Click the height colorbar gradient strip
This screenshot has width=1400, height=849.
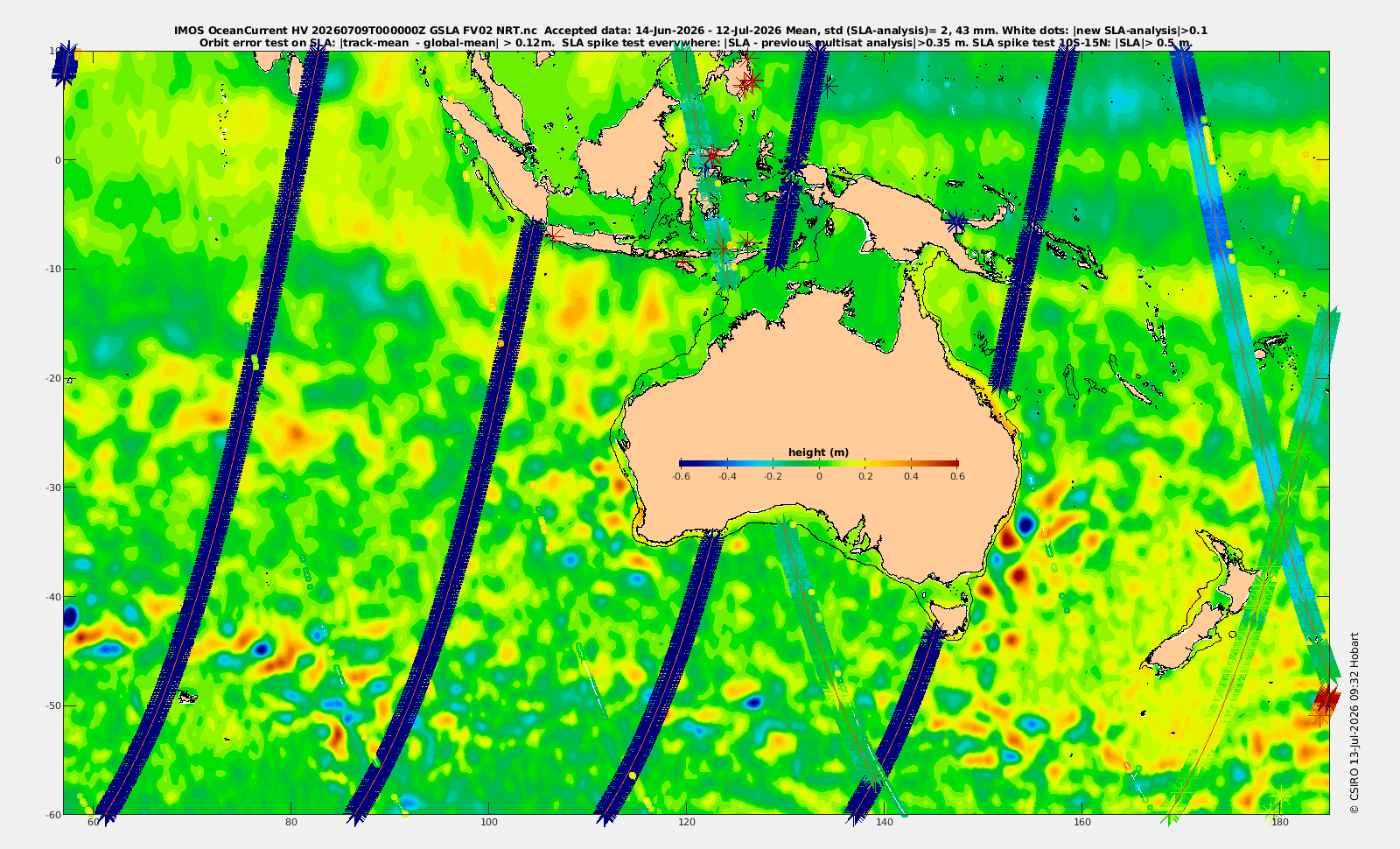(x=818, y=463)
